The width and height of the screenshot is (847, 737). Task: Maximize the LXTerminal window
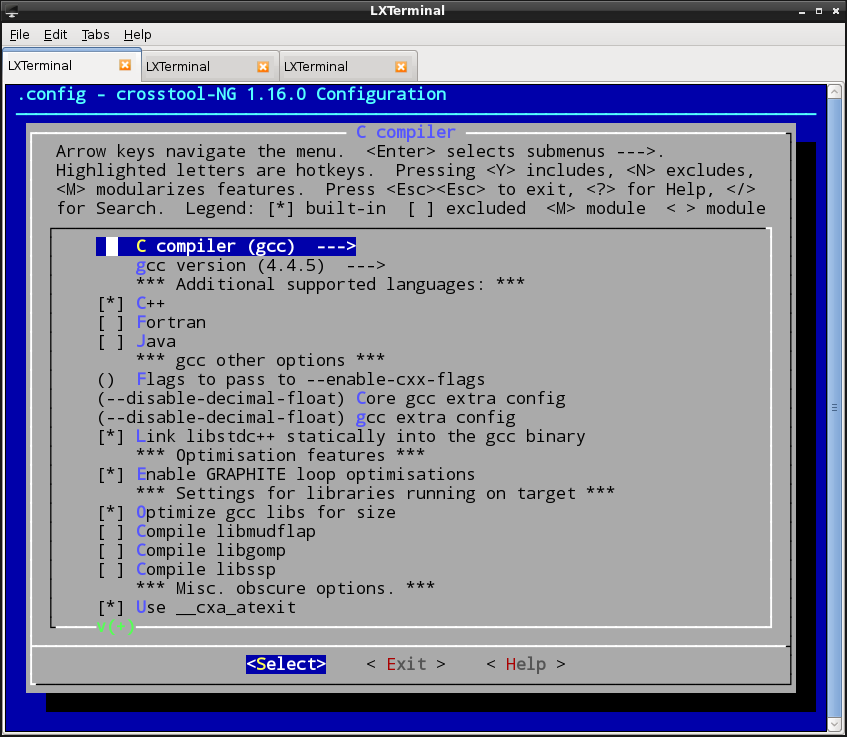pos(819,11)
